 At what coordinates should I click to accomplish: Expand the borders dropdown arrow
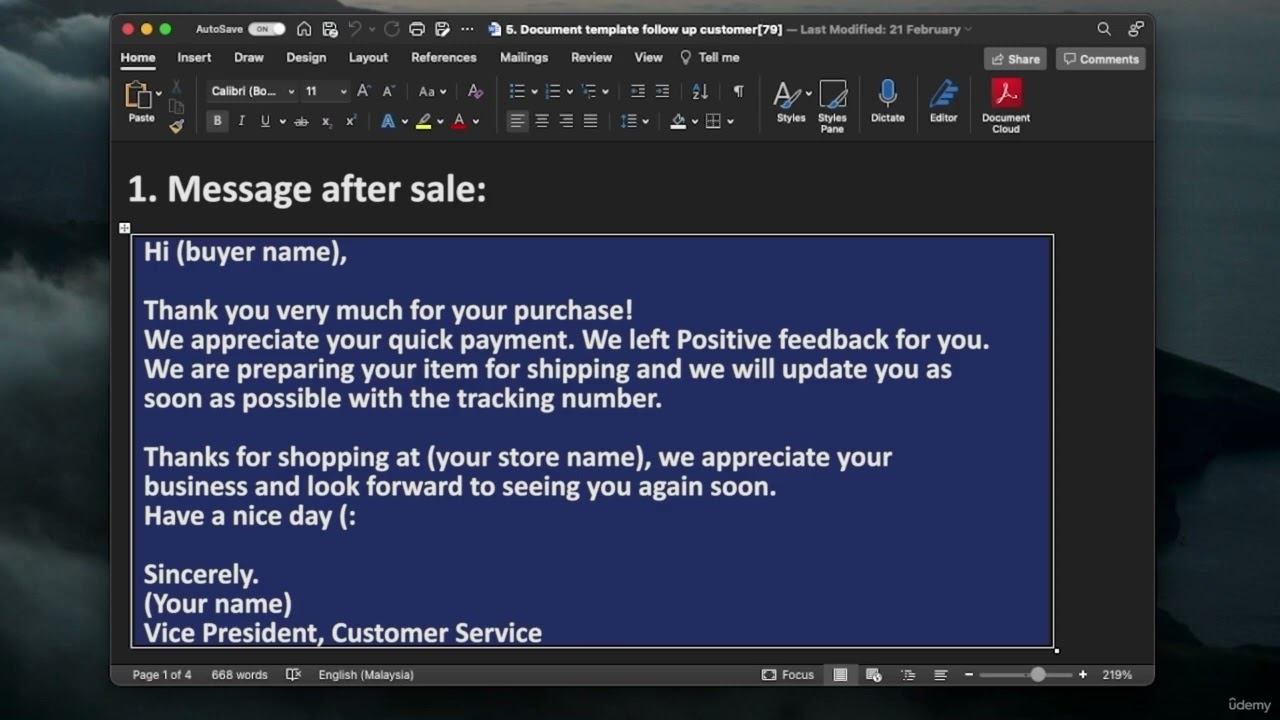pos(730,122)
